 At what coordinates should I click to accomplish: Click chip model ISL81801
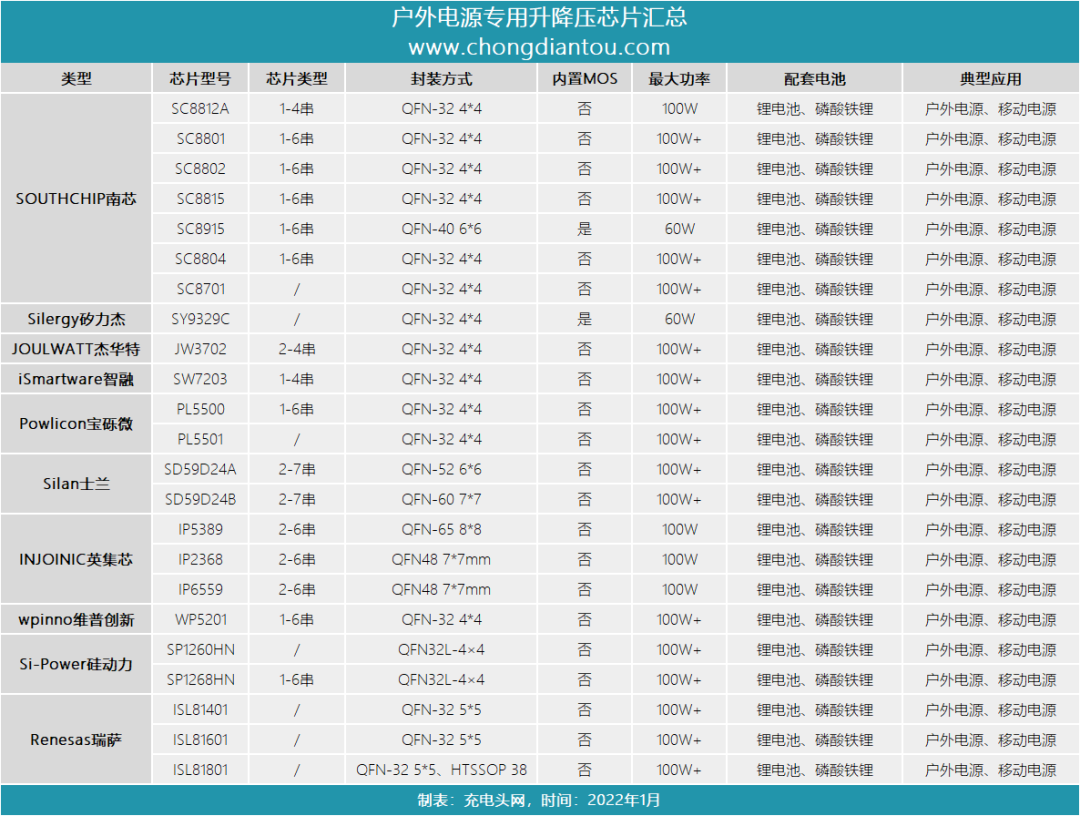[x=200, y=770]
